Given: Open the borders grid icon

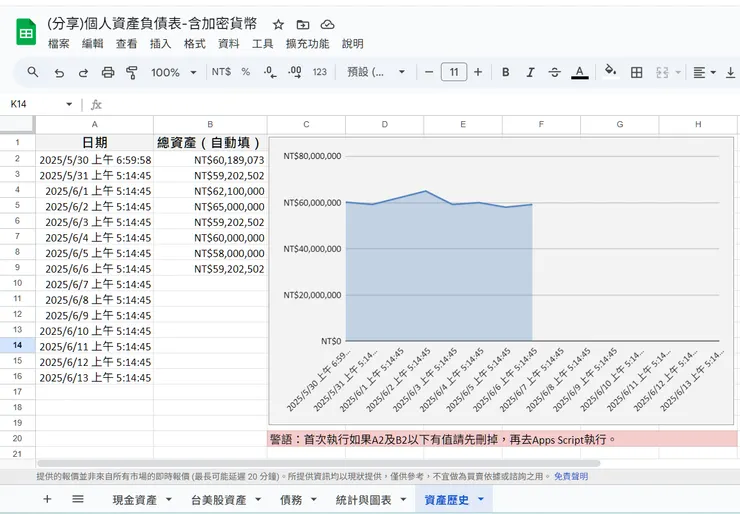Looking at the screenshot, I should [636, 72].
